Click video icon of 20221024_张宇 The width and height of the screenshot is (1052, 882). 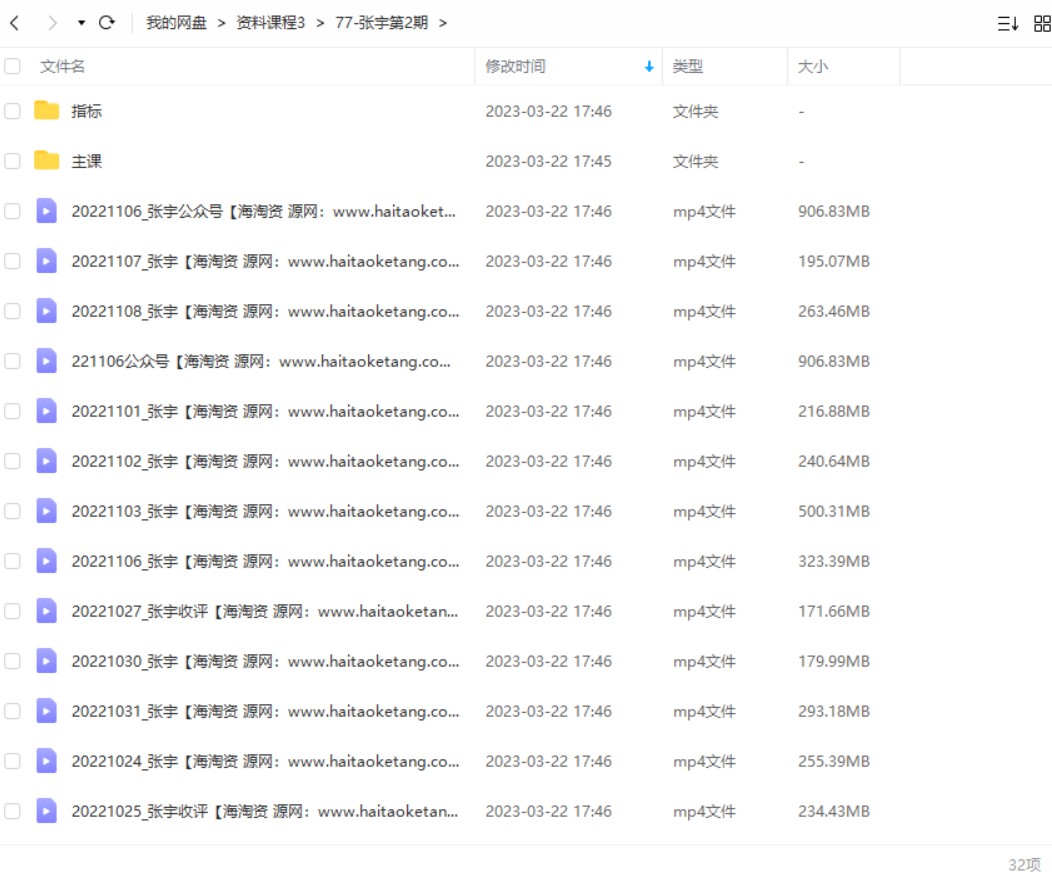(46, 761)
